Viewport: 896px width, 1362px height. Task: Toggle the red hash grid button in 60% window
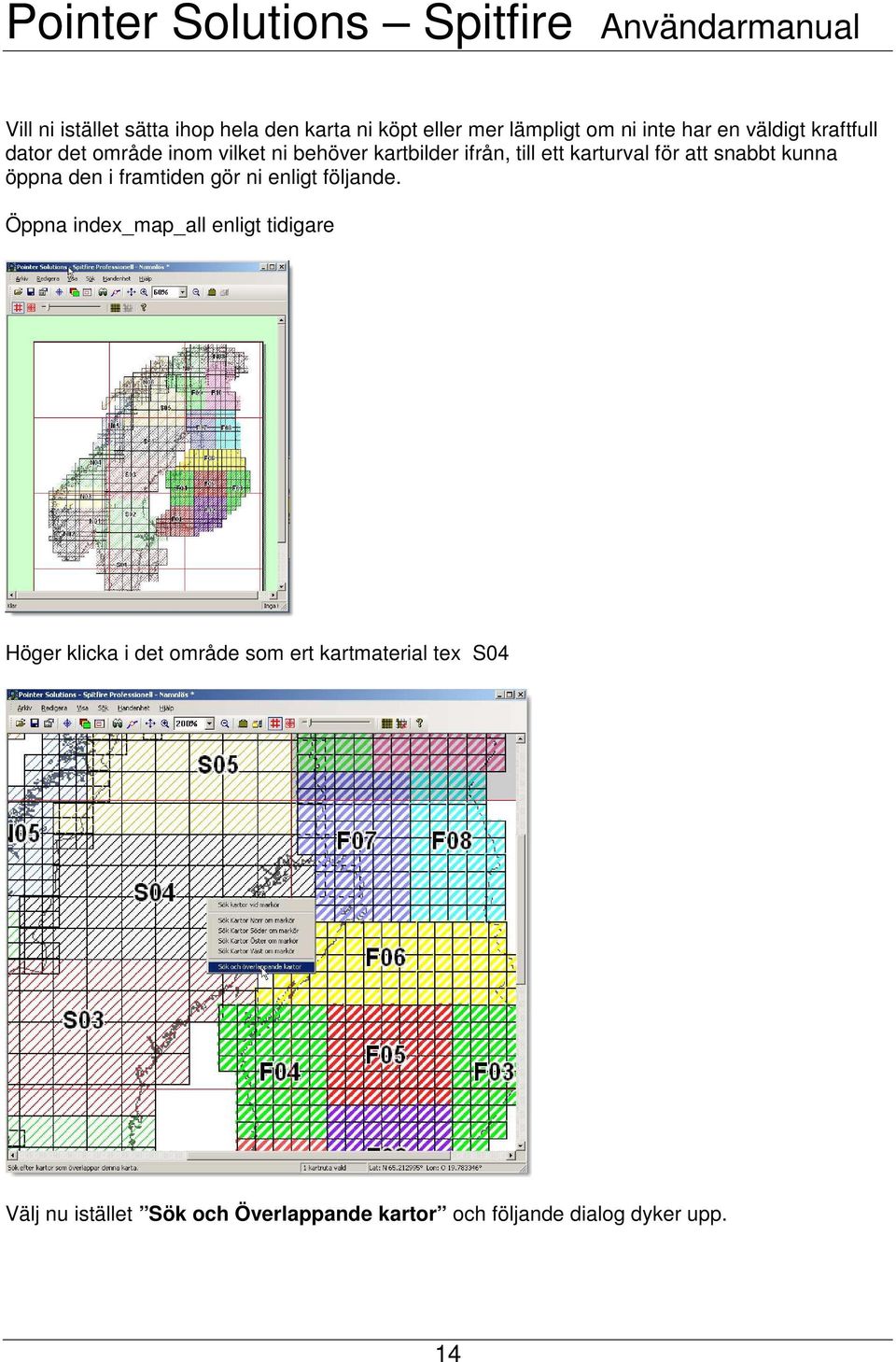point(18,307)
